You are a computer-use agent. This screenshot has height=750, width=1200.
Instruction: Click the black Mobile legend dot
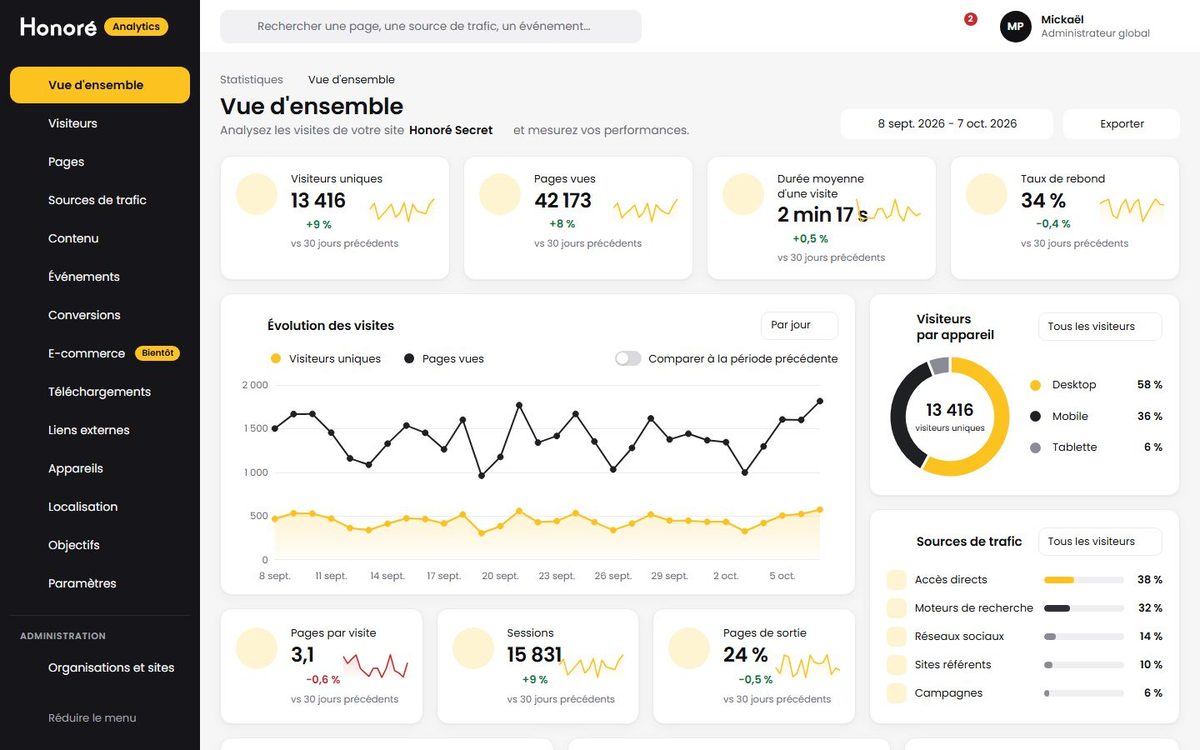tap(1035, 416)
